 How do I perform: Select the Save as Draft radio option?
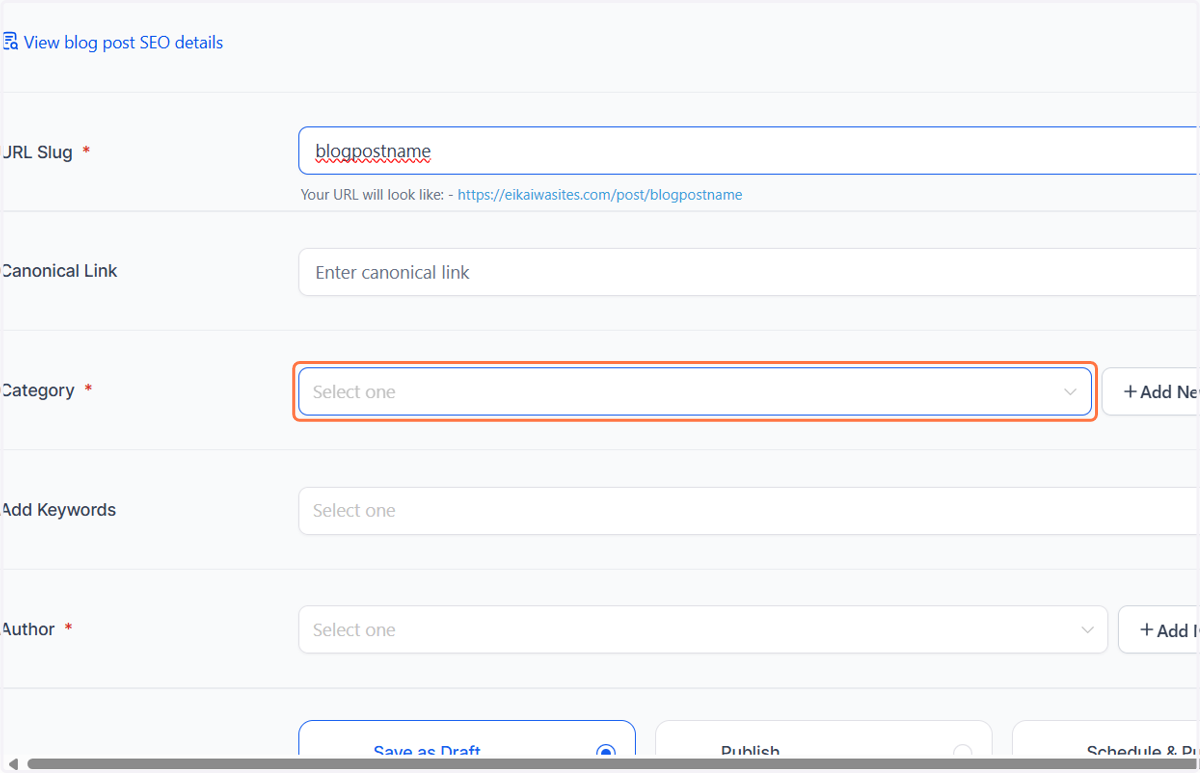[605, 752]
